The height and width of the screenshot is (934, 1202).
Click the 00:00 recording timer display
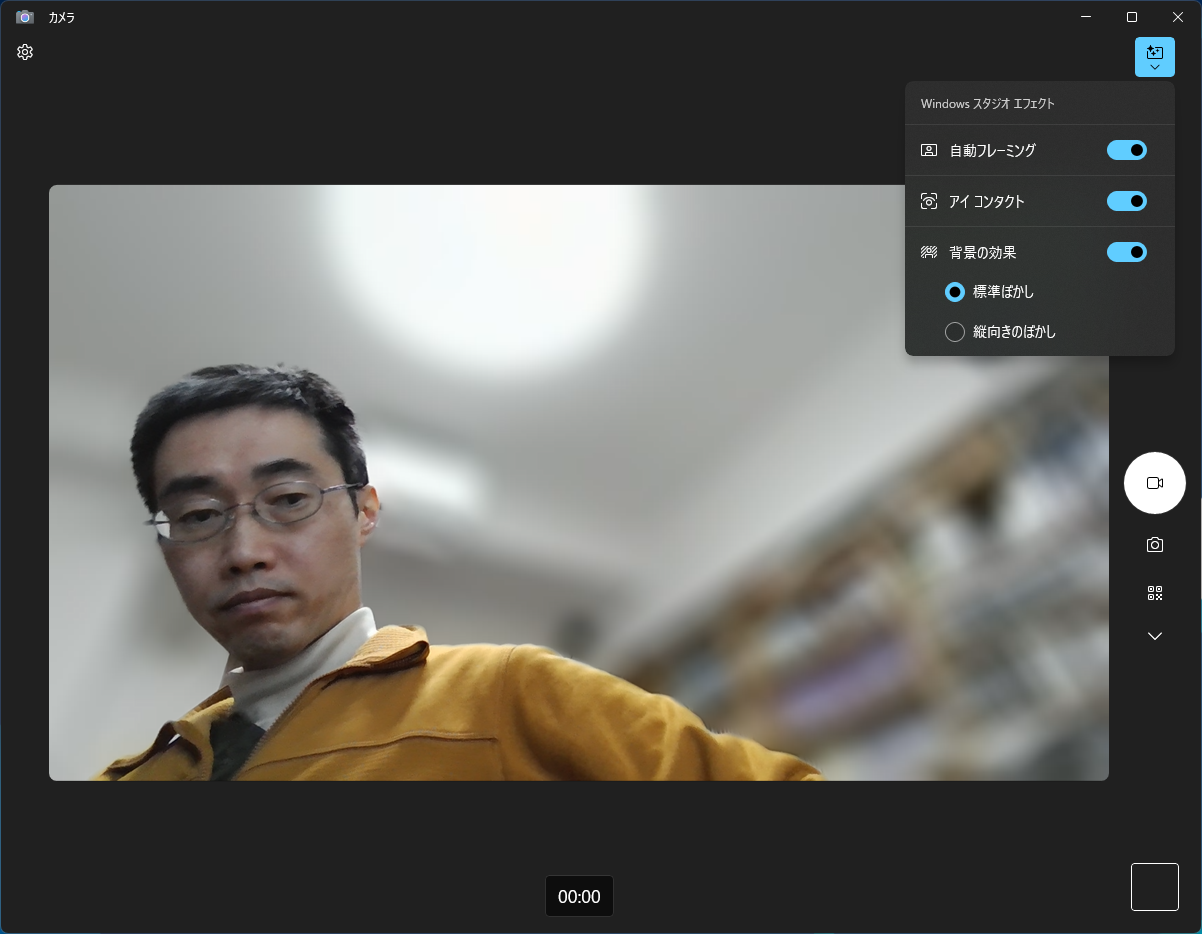(x=579, y=896)
